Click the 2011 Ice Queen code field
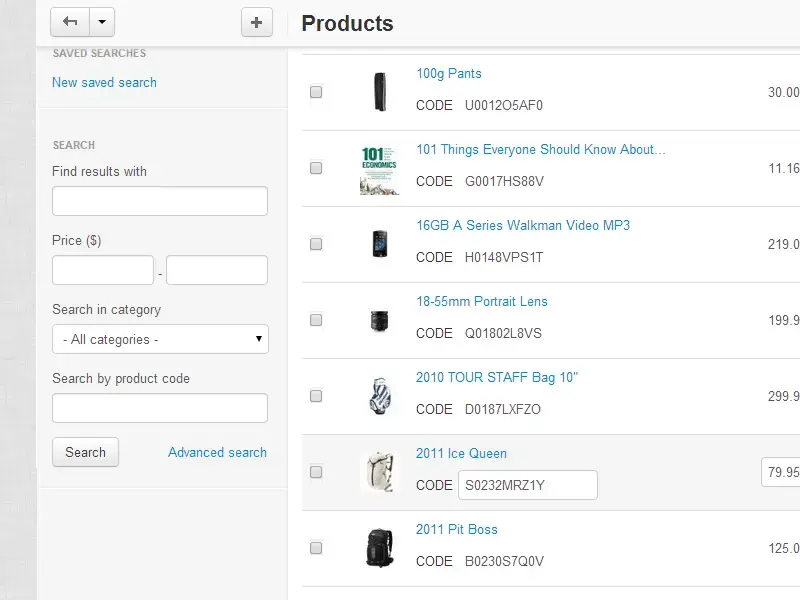 point(527,485)
